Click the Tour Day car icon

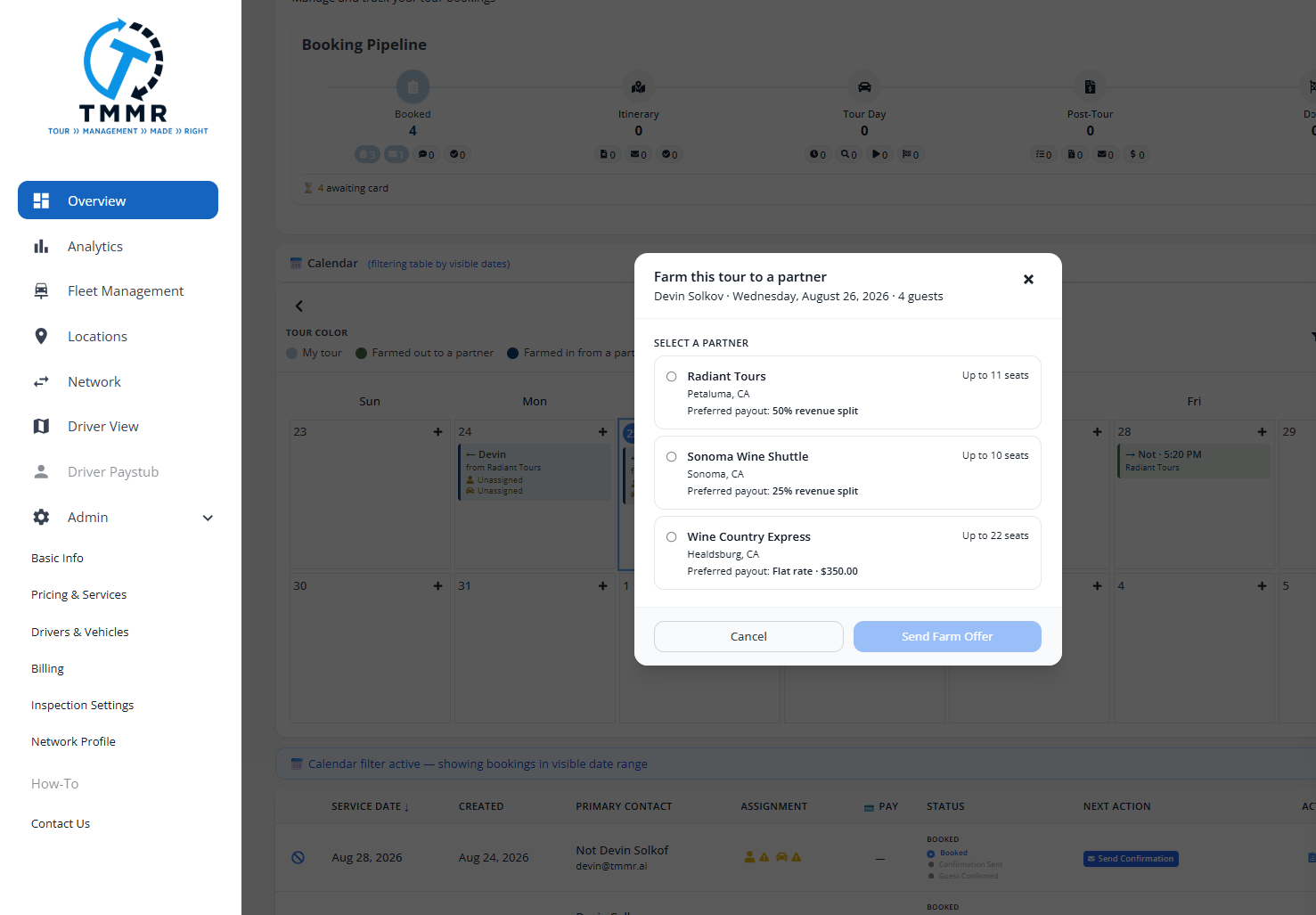pos(864,87)
